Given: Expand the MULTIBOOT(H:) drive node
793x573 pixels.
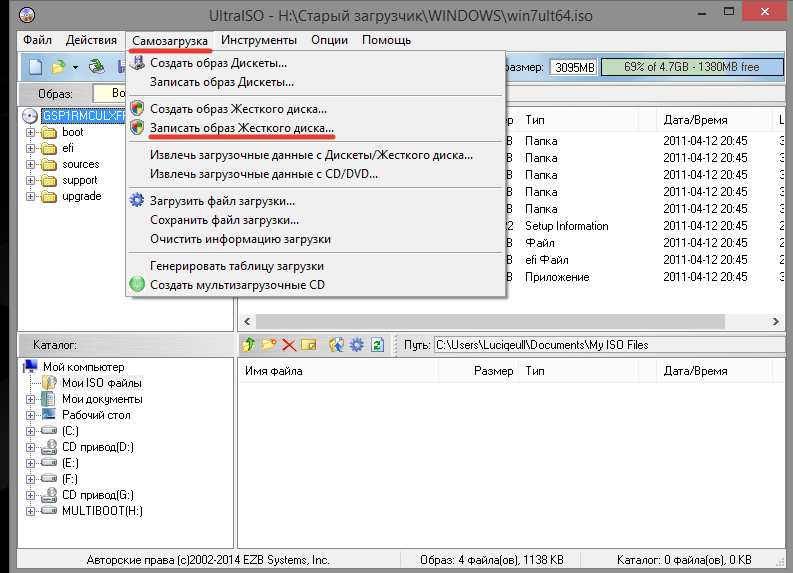Looking at the screenshot, I should coord(31,511).
